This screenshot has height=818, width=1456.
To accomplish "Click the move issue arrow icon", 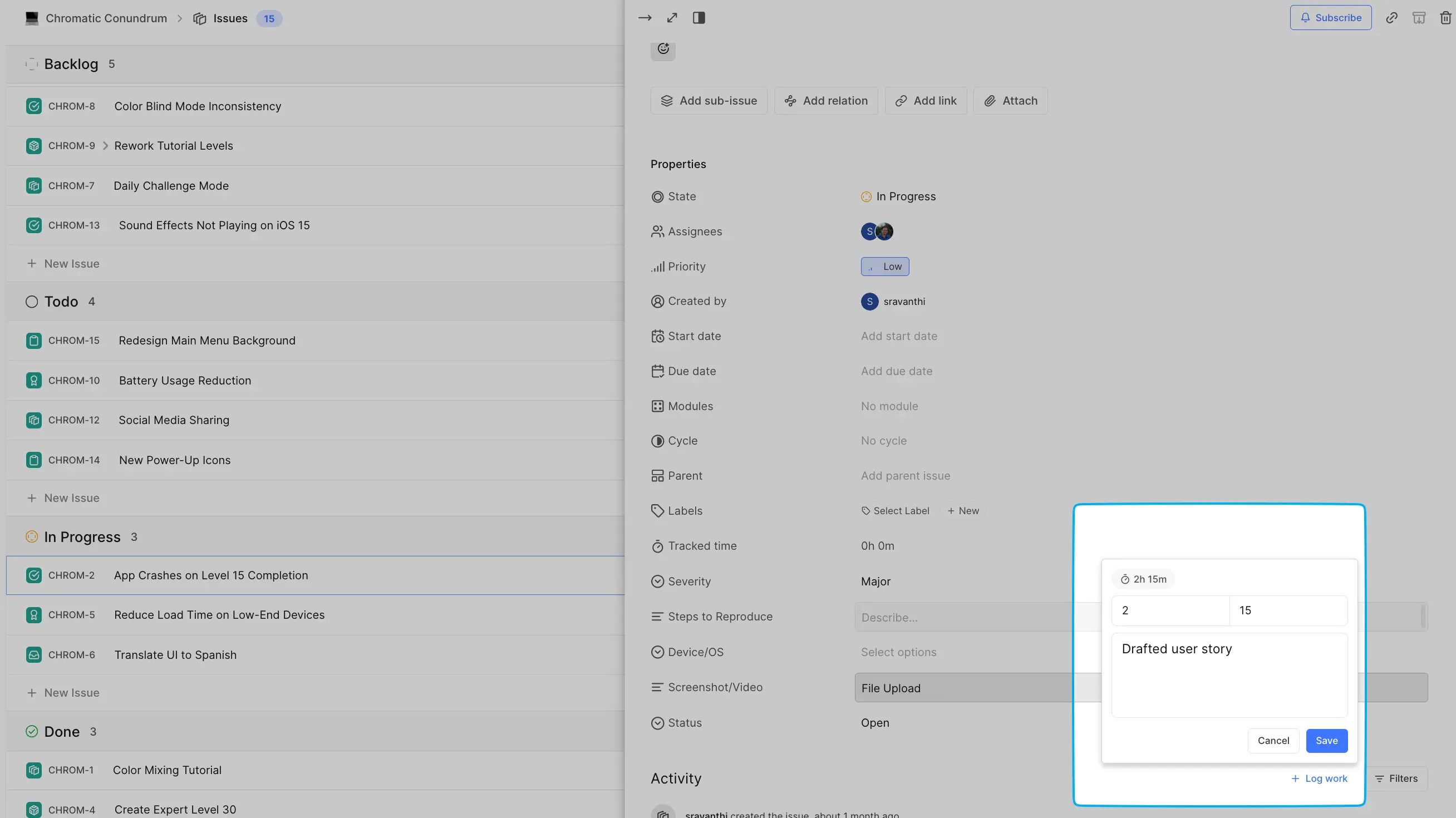I will [645, 17].
